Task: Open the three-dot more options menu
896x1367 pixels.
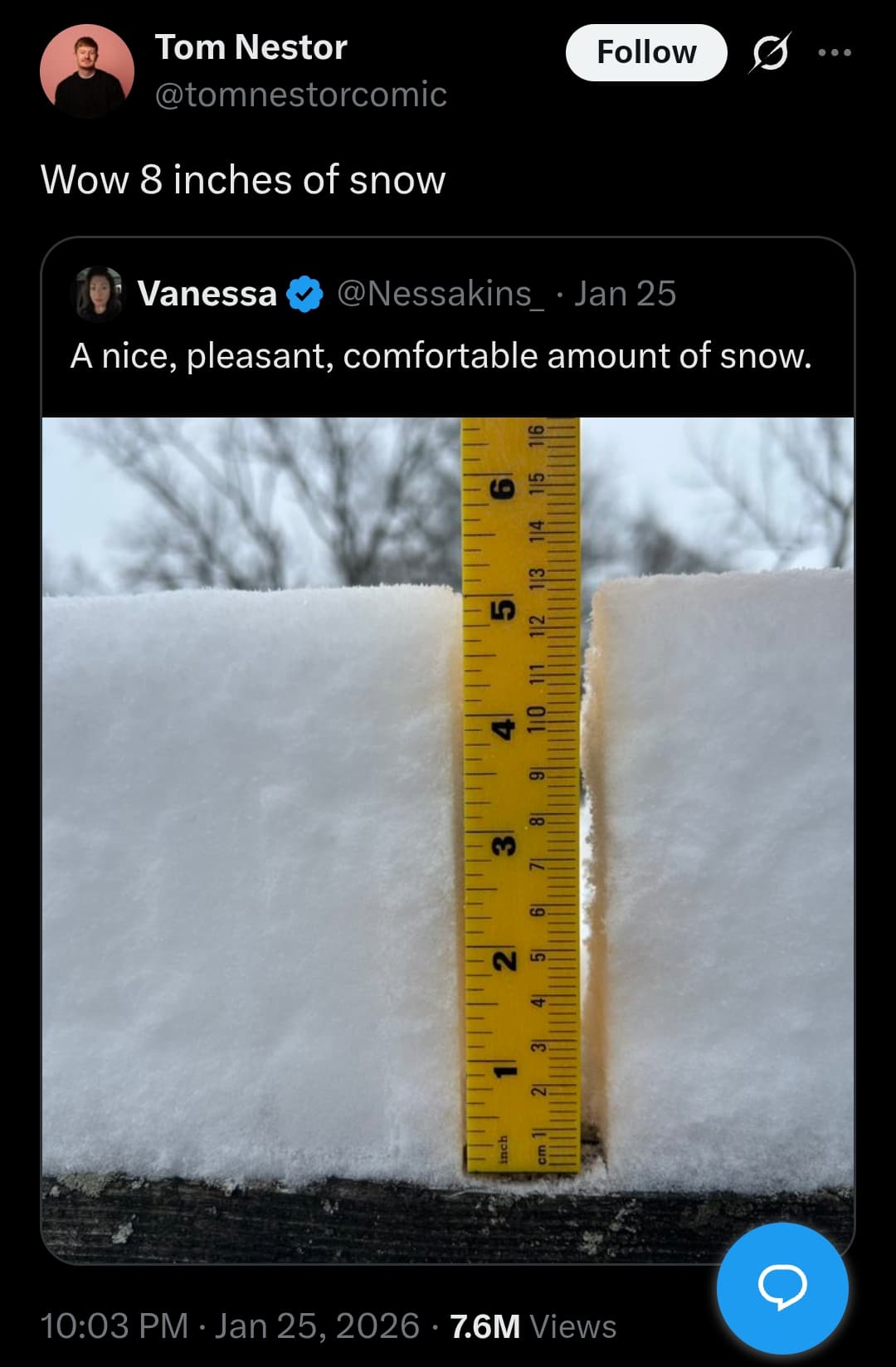Action: click(x=834, y=53)
